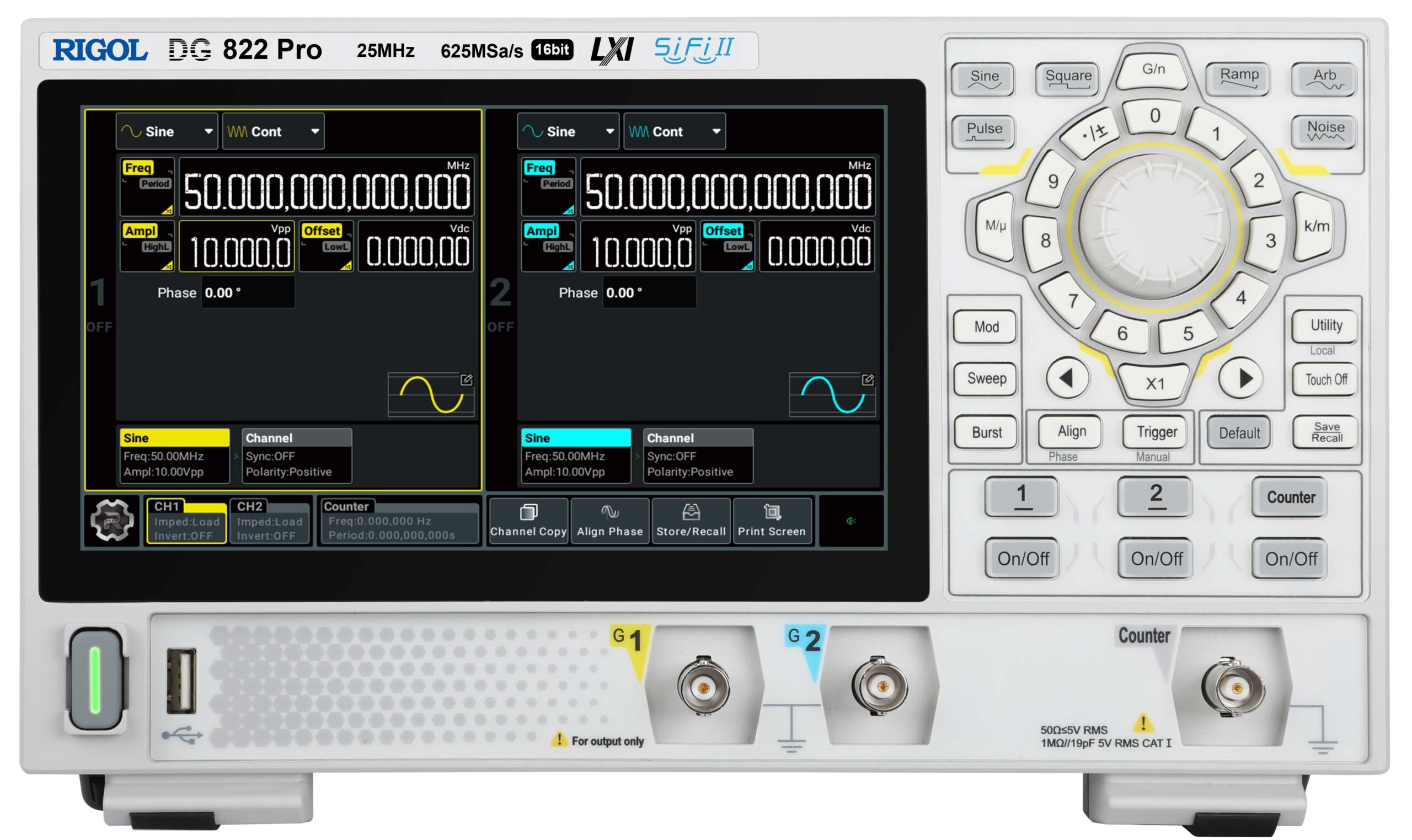1412x840 pixels.
Task: Open the Counter status panel on screen
Action: pyautogui.click(x=399, y=521)
